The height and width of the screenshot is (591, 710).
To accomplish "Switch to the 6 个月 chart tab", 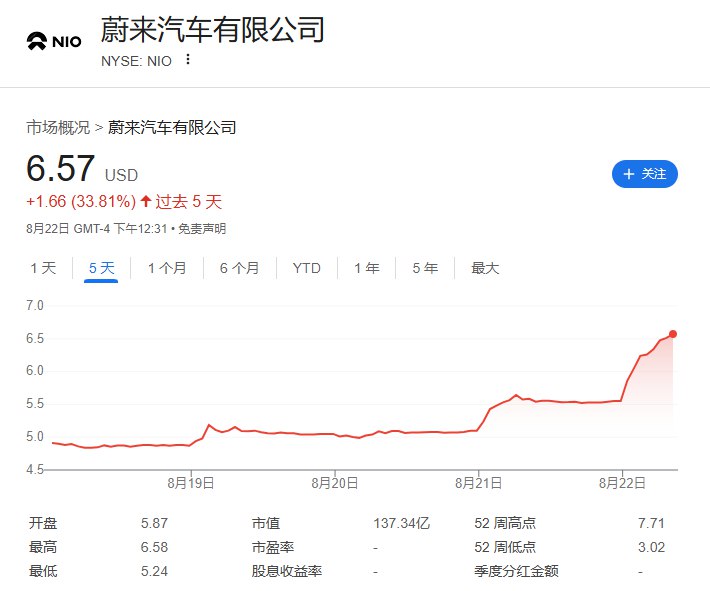I will [x=239, y=268].
